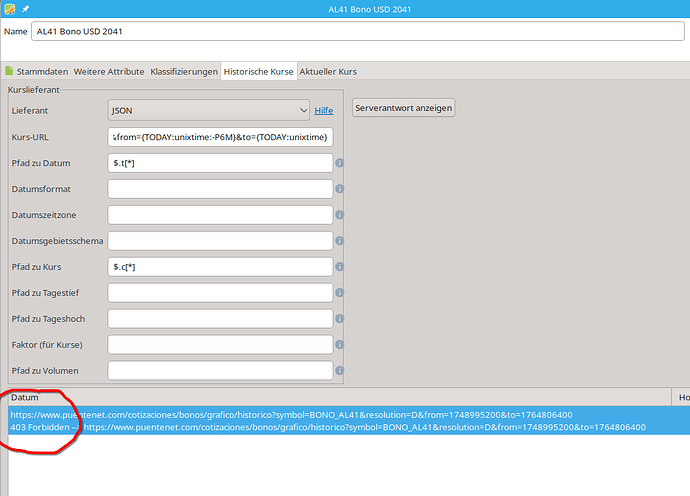Click the info icon beside Faktor (für Kurse)

[x=340, y=345]
